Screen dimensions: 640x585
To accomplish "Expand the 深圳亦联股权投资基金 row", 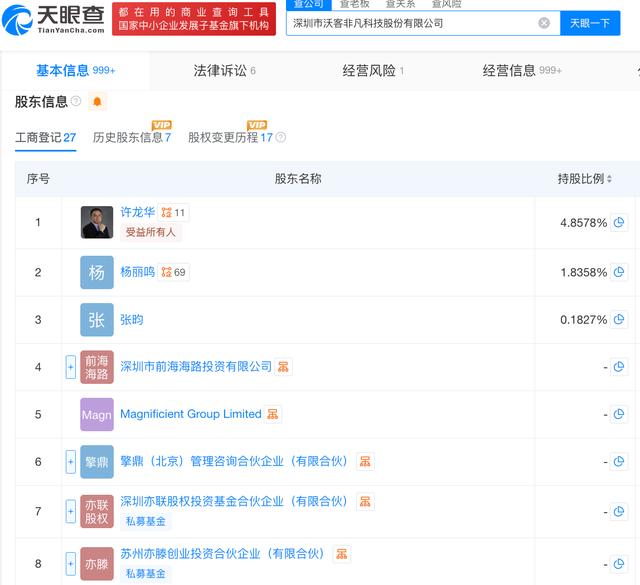I will pyautogui.click(x=70, y=510).
